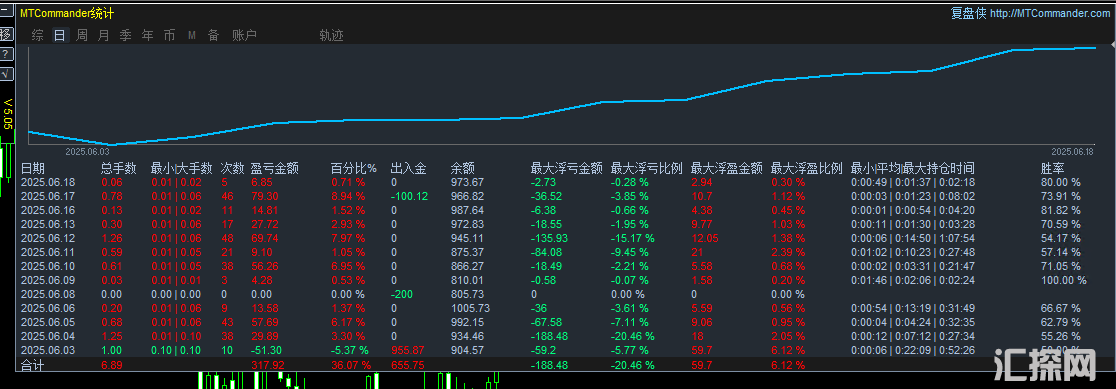Open the 轨迹 (trajectory) tab
Image resolution: width=1116 pixels, height=389 pixels.
point(332,36)
